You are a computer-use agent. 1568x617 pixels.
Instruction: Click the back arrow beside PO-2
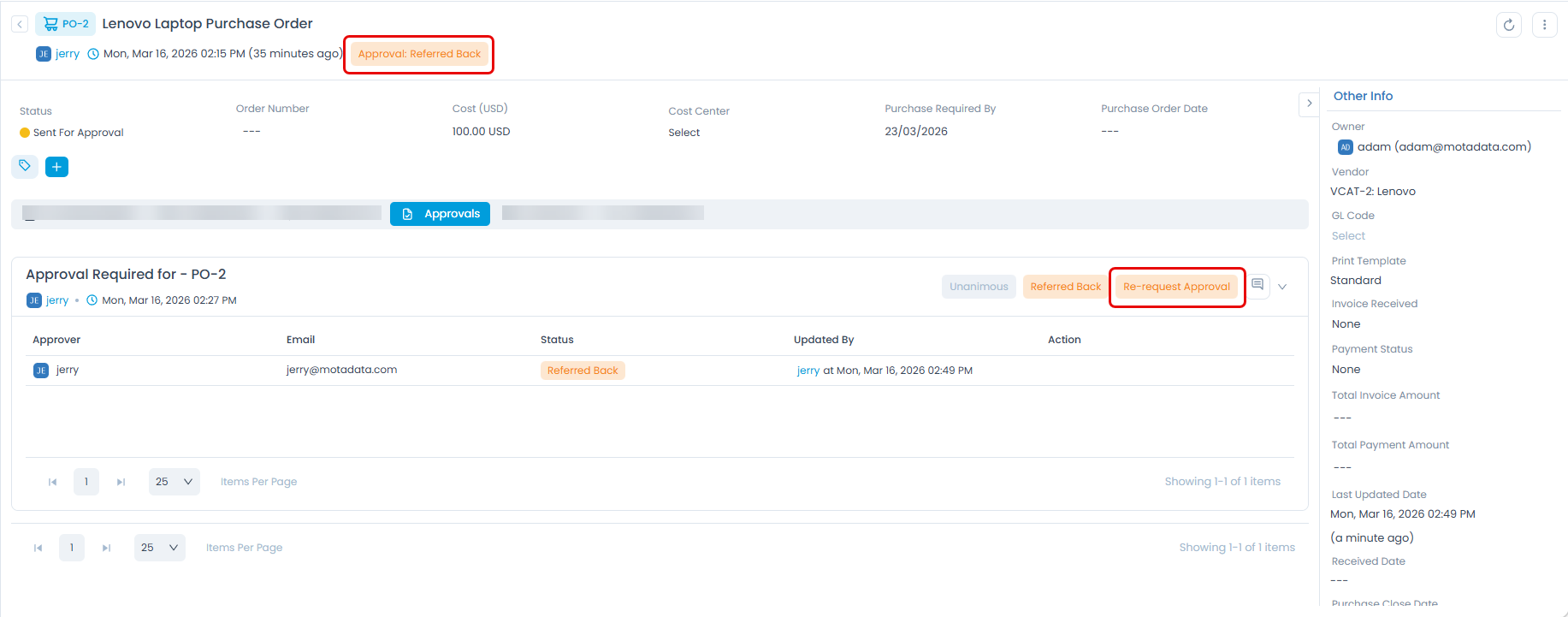click(x=20, y=24)
